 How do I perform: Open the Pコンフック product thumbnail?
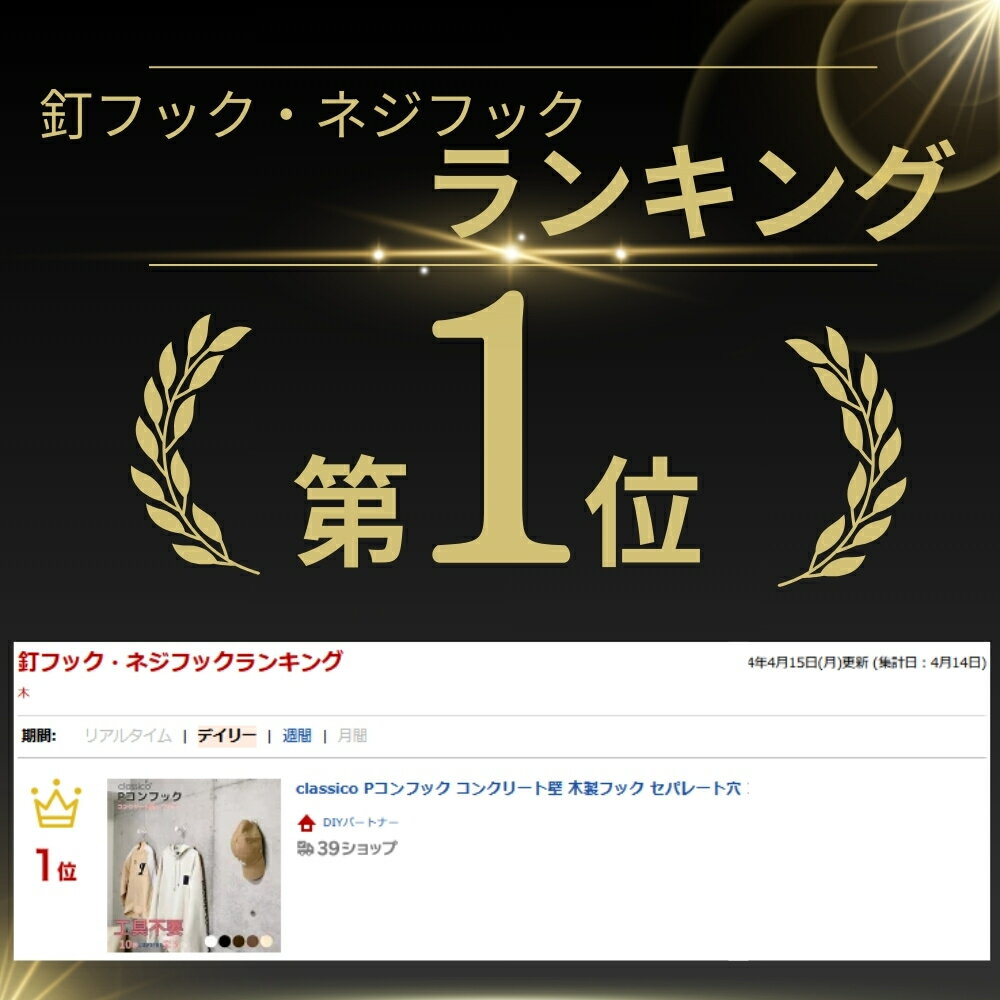click(194, 865)
